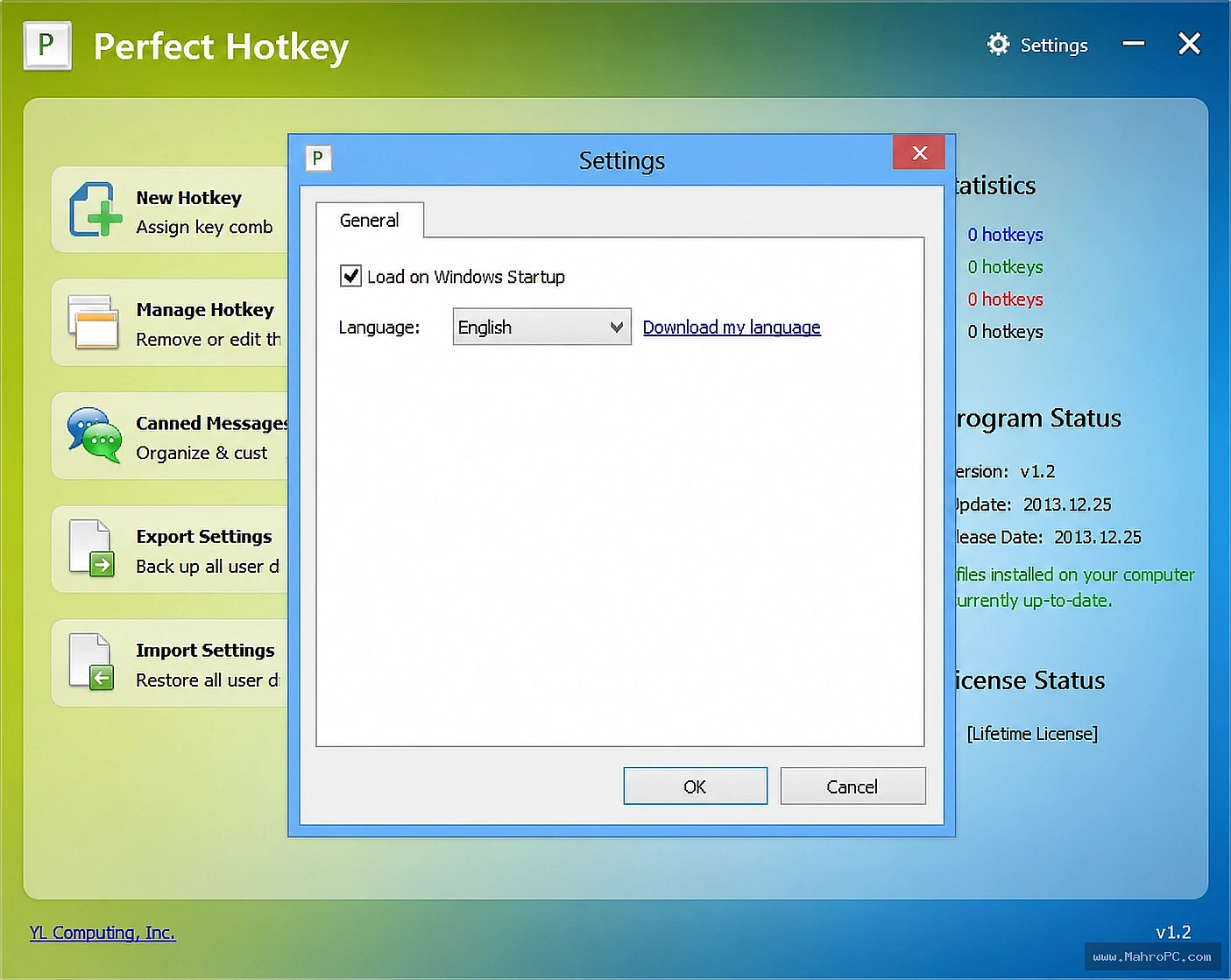Viewport: 1231px width, 980px height.
Task: Click the Settings label in main header
Action: pyautogui.click(x=1054, y=46)
